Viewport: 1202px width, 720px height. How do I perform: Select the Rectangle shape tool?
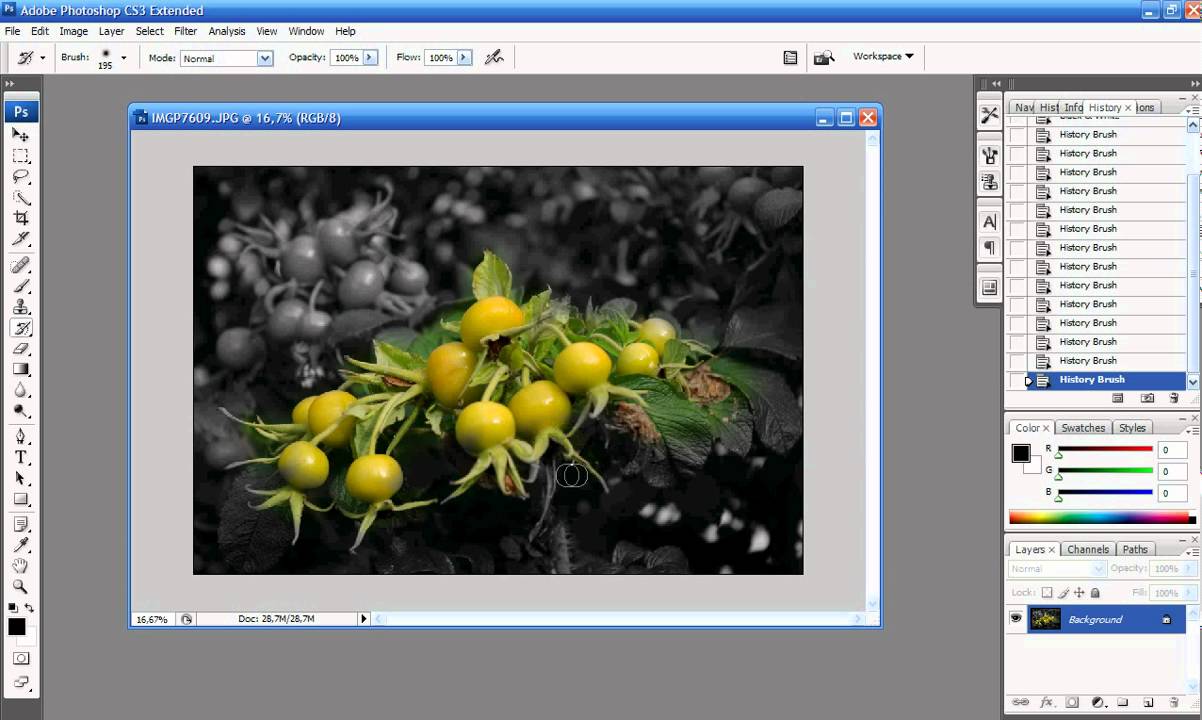[20, 500]
